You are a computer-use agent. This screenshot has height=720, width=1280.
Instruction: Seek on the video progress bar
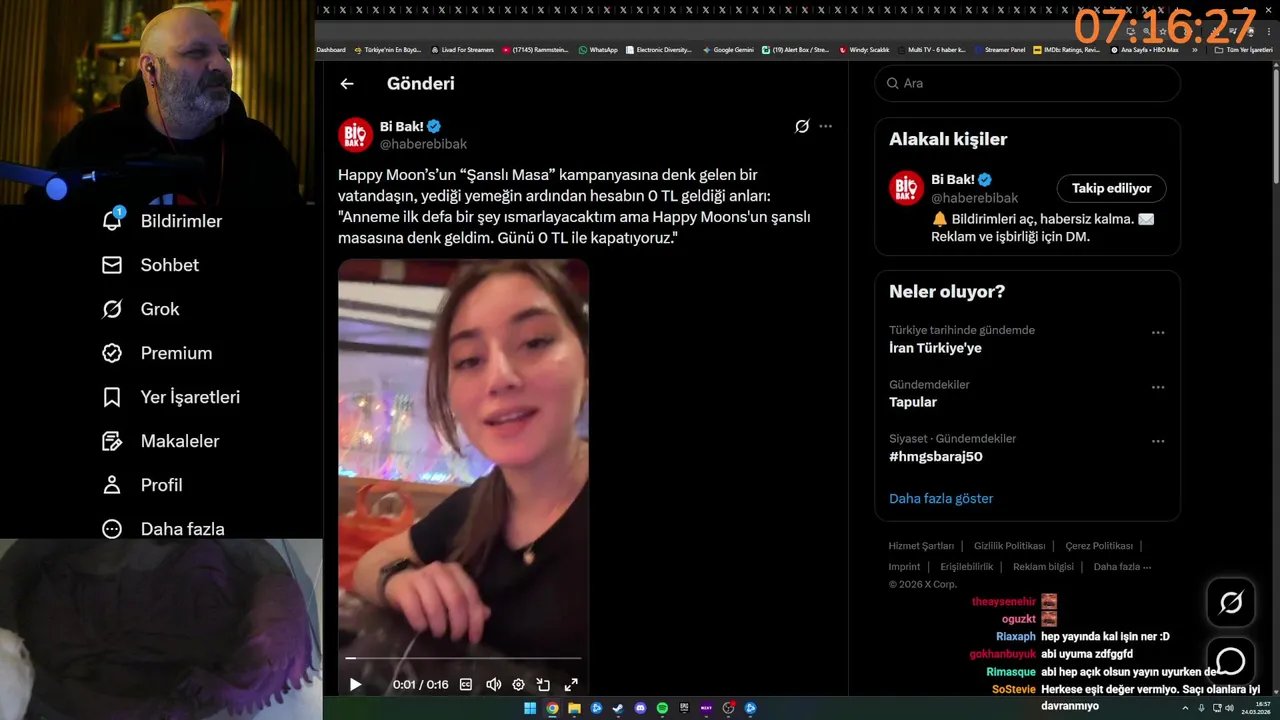coord(463,658)
